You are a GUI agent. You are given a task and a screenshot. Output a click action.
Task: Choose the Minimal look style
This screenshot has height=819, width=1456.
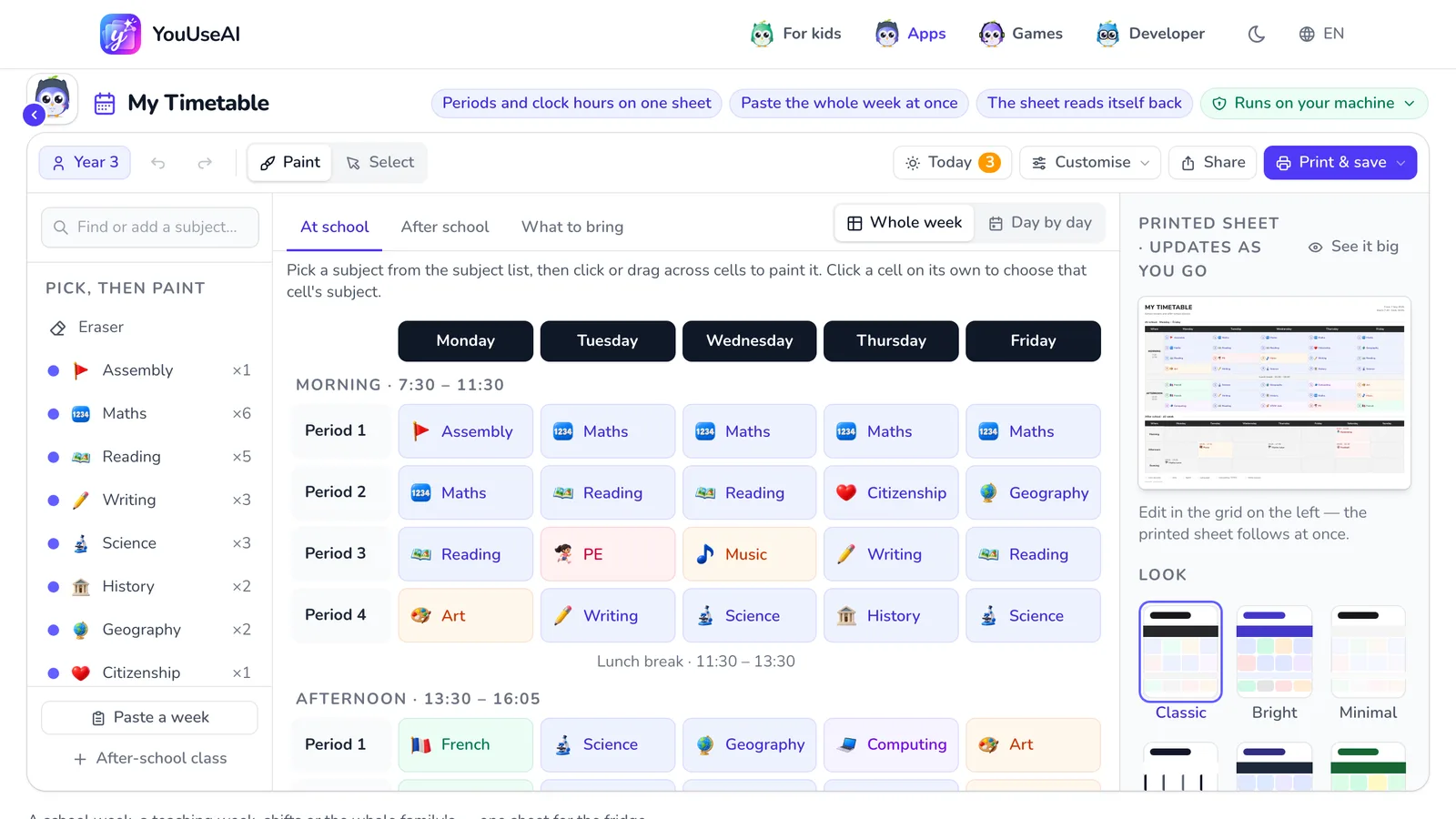click(x=1368, y=663)
